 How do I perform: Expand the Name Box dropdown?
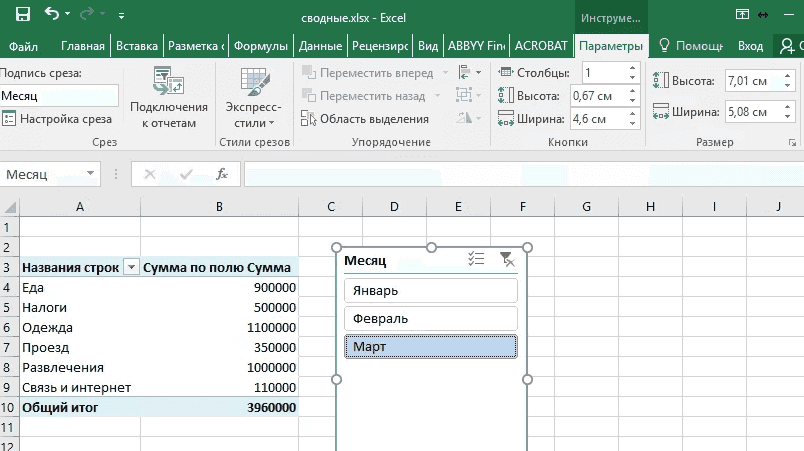(91, 174)
